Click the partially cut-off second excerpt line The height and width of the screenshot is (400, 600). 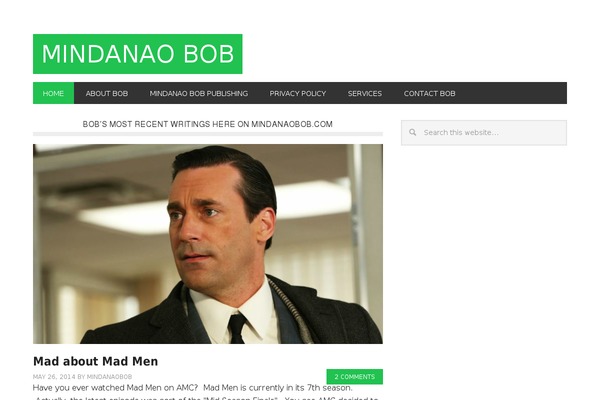(x=206, y=398)
